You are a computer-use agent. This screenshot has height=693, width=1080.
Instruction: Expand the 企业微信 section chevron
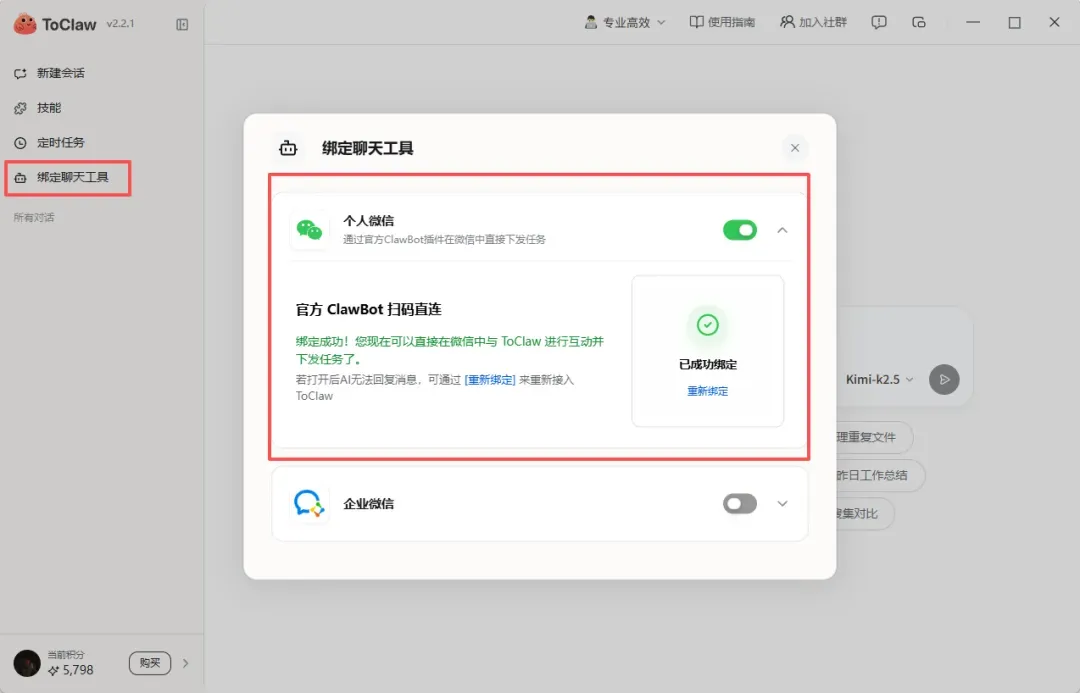(782, 504)
